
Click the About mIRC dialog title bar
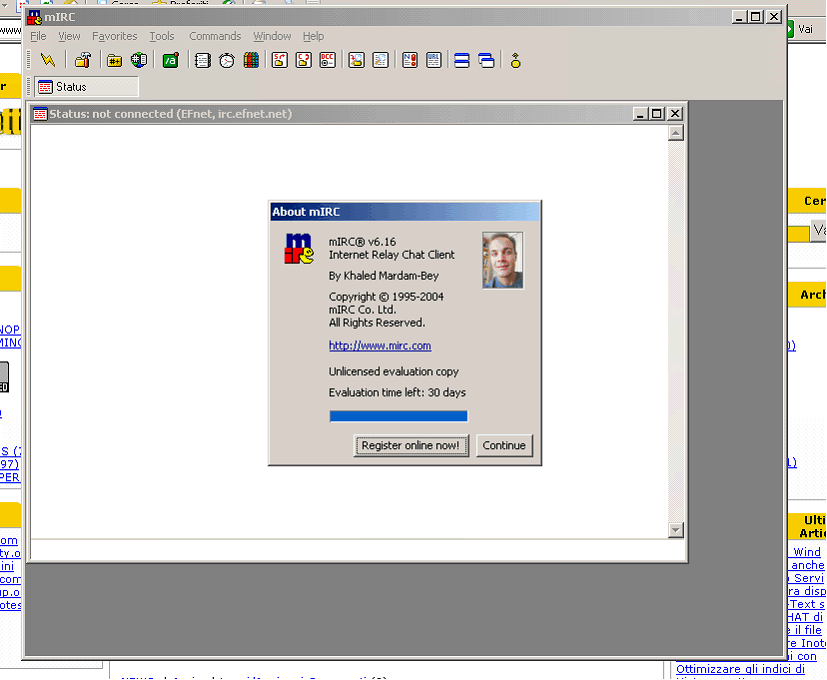[405, 212]
